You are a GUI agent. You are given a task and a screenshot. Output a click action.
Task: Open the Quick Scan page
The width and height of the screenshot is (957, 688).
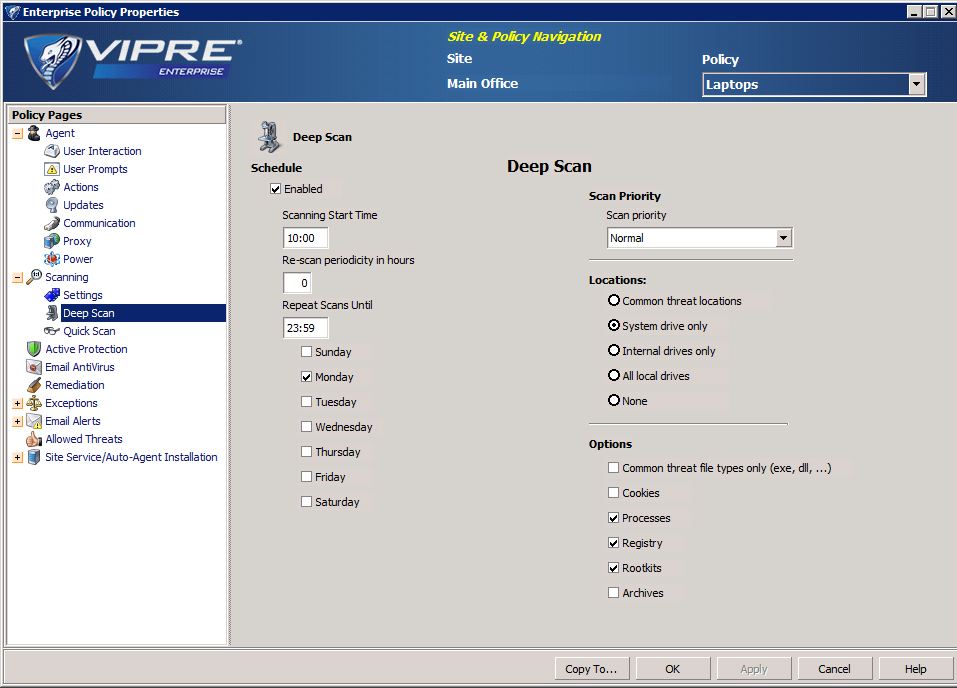tap(88, 331)
